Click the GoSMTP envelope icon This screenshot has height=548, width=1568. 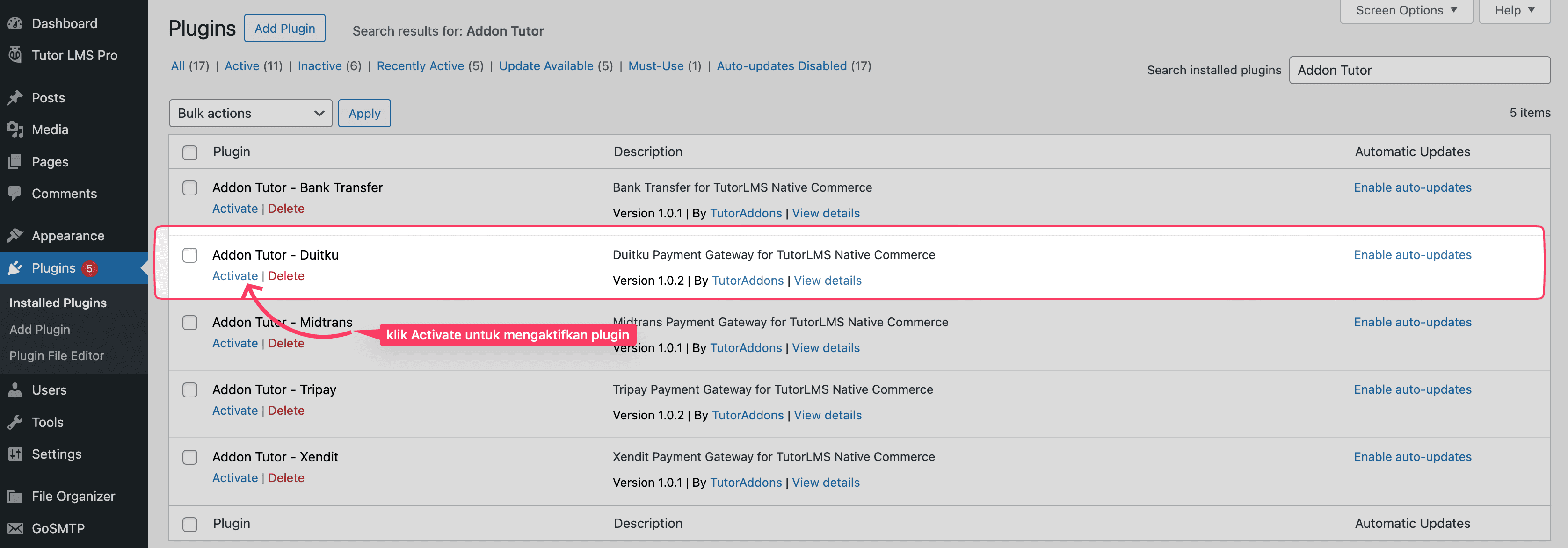pos(15,528)
